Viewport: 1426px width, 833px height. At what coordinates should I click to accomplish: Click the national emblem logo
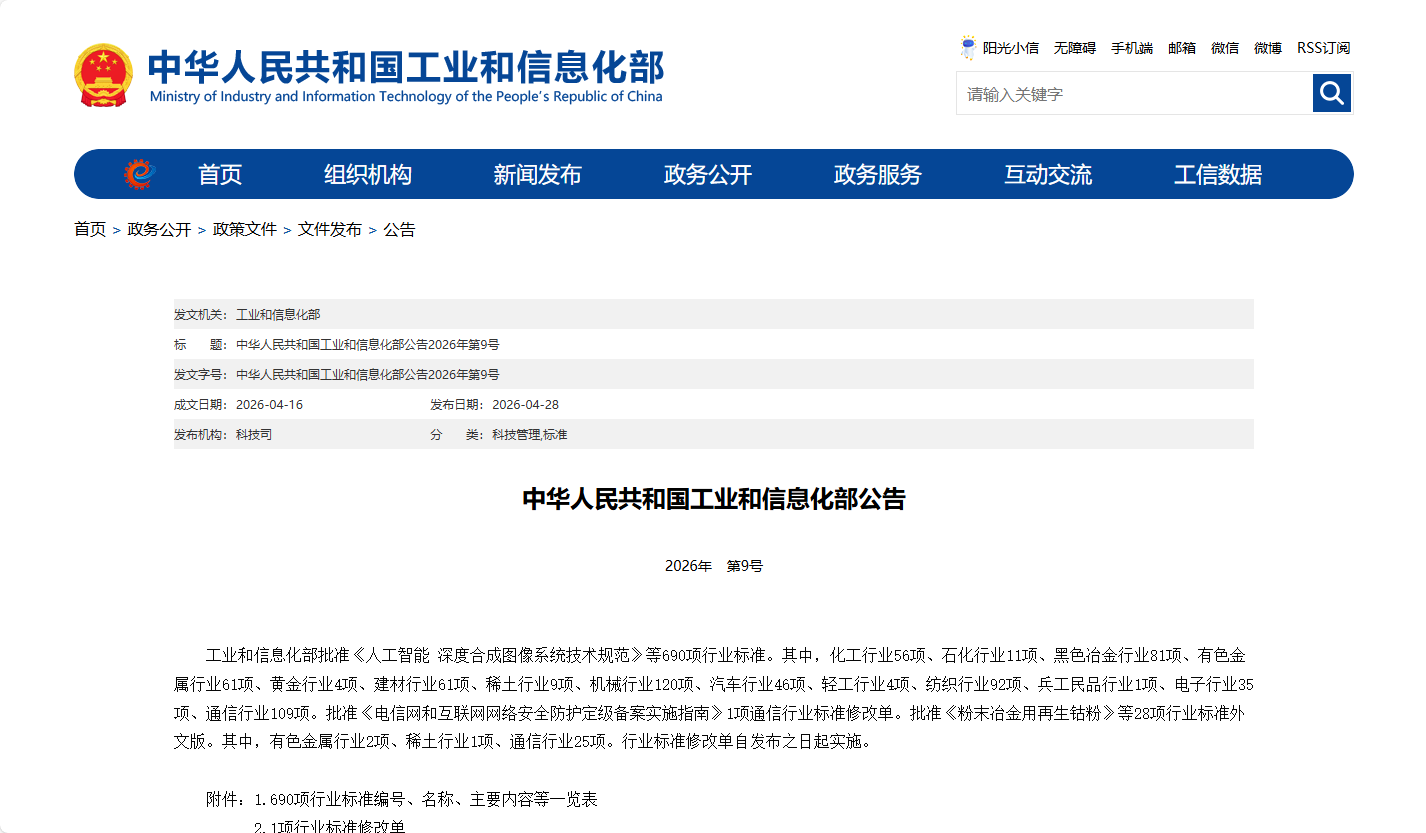tap(102, 75)
